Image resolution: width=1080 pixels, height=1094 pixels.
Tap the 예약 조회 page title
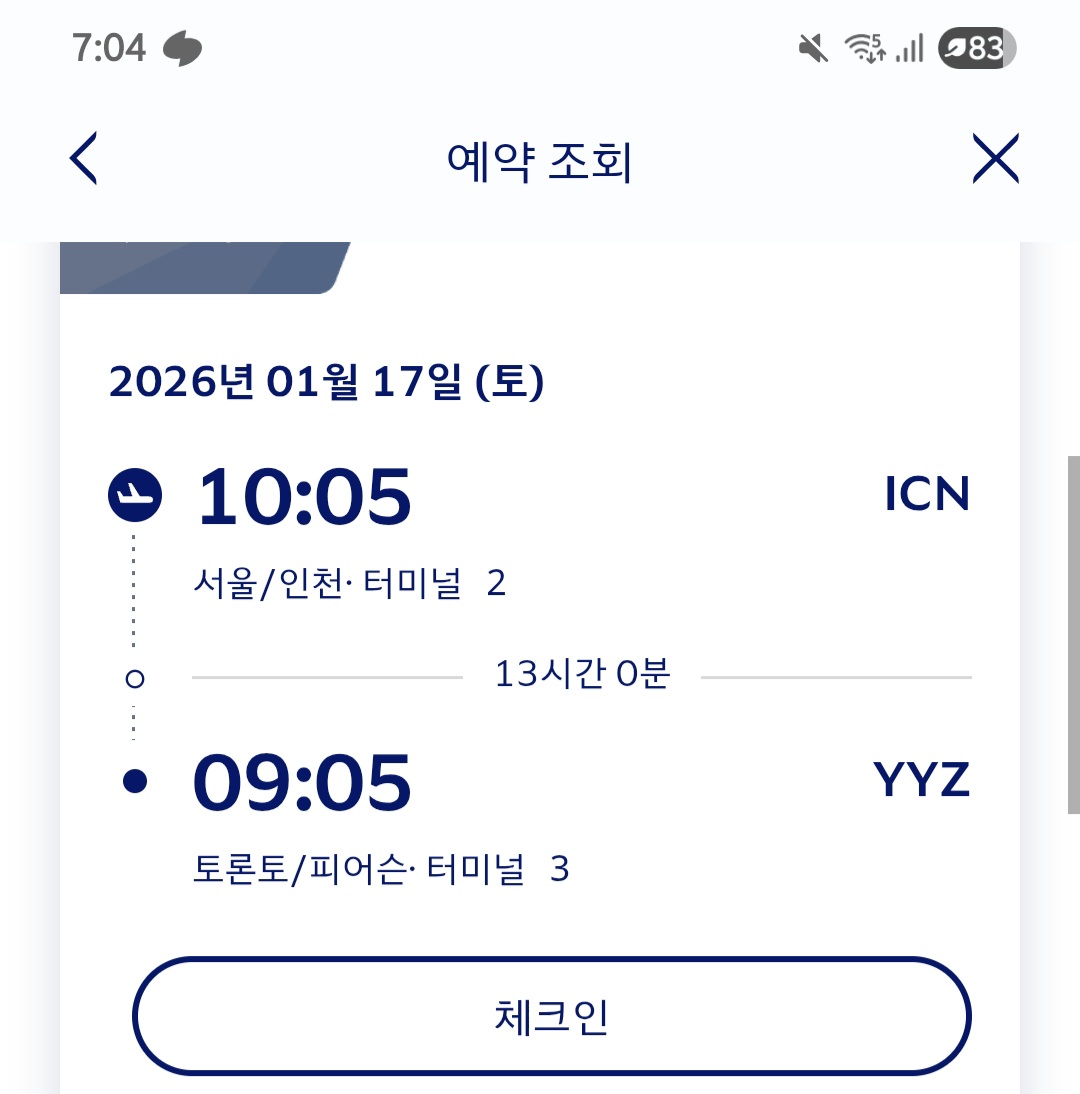pos(540,162)
